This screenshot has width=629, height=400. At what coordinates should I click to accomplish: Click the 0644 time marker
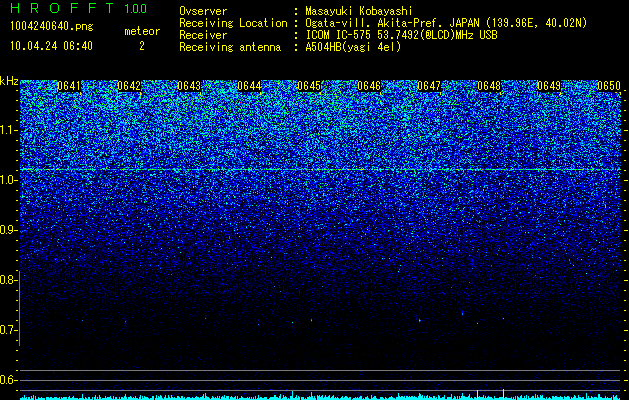coord(249,86)
